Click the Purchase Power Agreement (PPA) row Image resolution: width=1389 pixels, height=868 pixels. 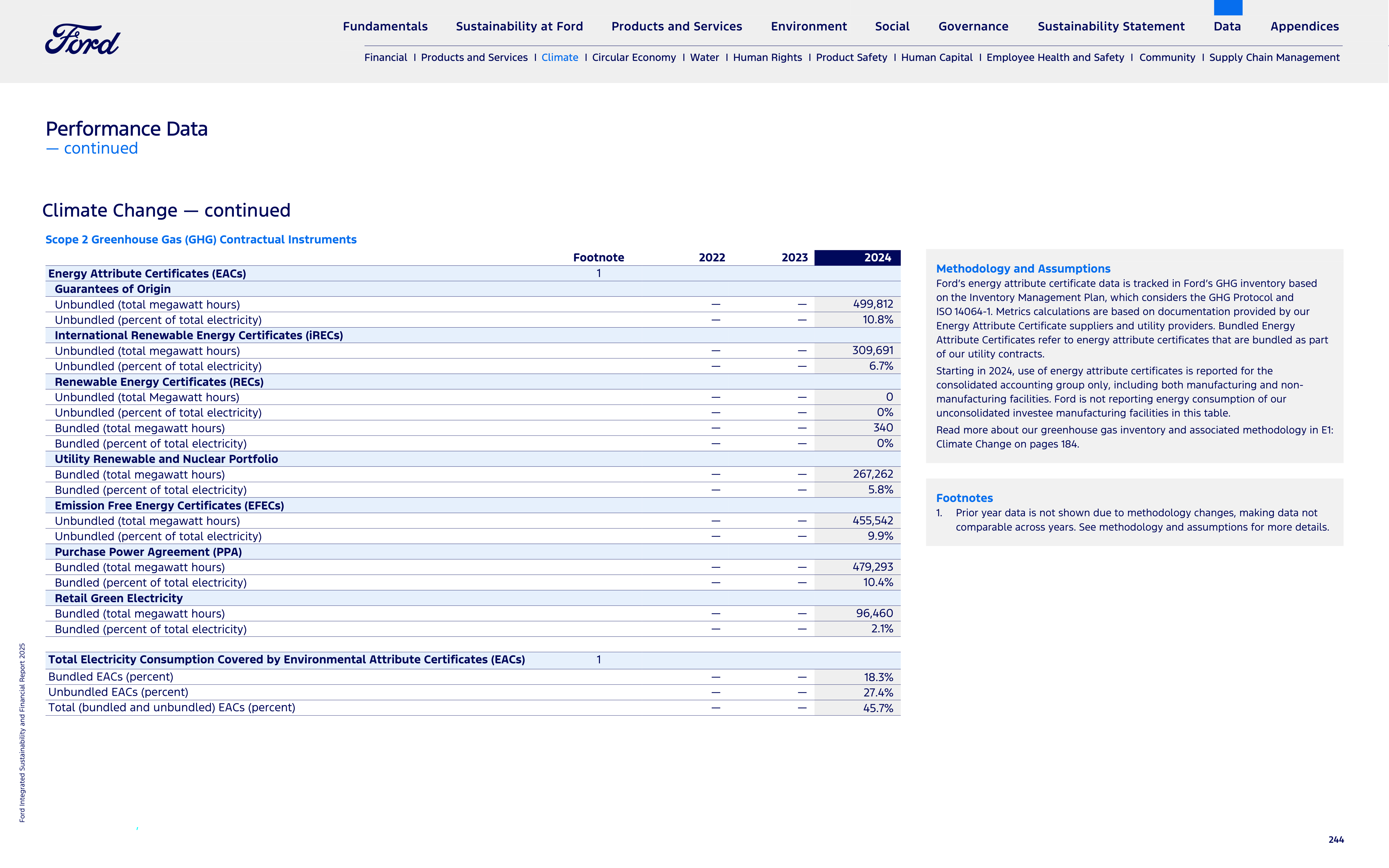click(473, 552)
